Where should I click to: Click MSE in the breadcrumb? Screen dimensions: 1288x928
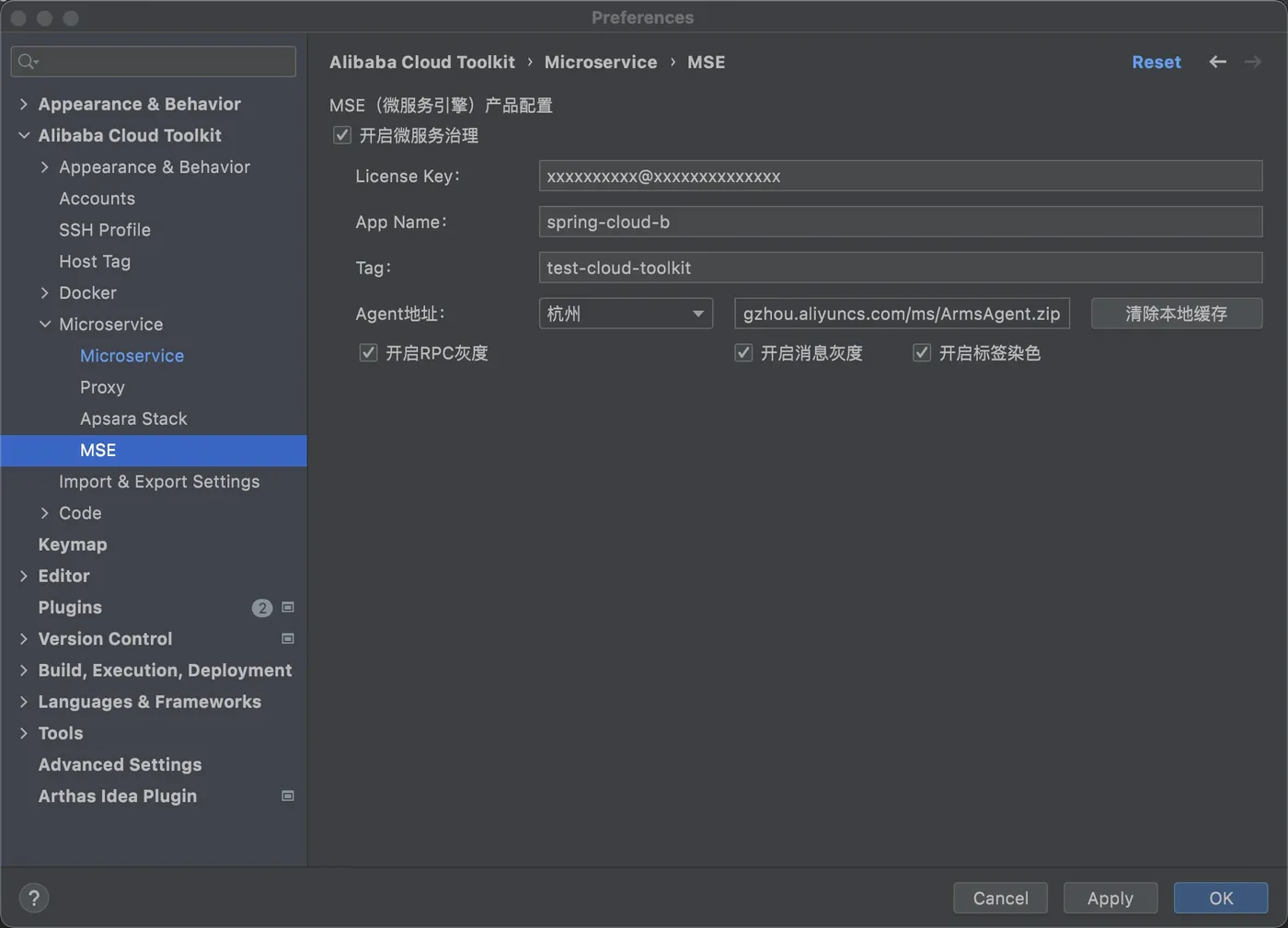click(707, 62)
